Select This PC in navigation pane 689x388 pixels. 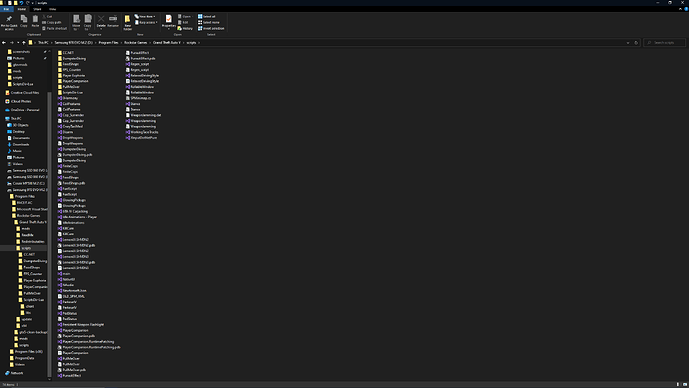tap(13, 119)
